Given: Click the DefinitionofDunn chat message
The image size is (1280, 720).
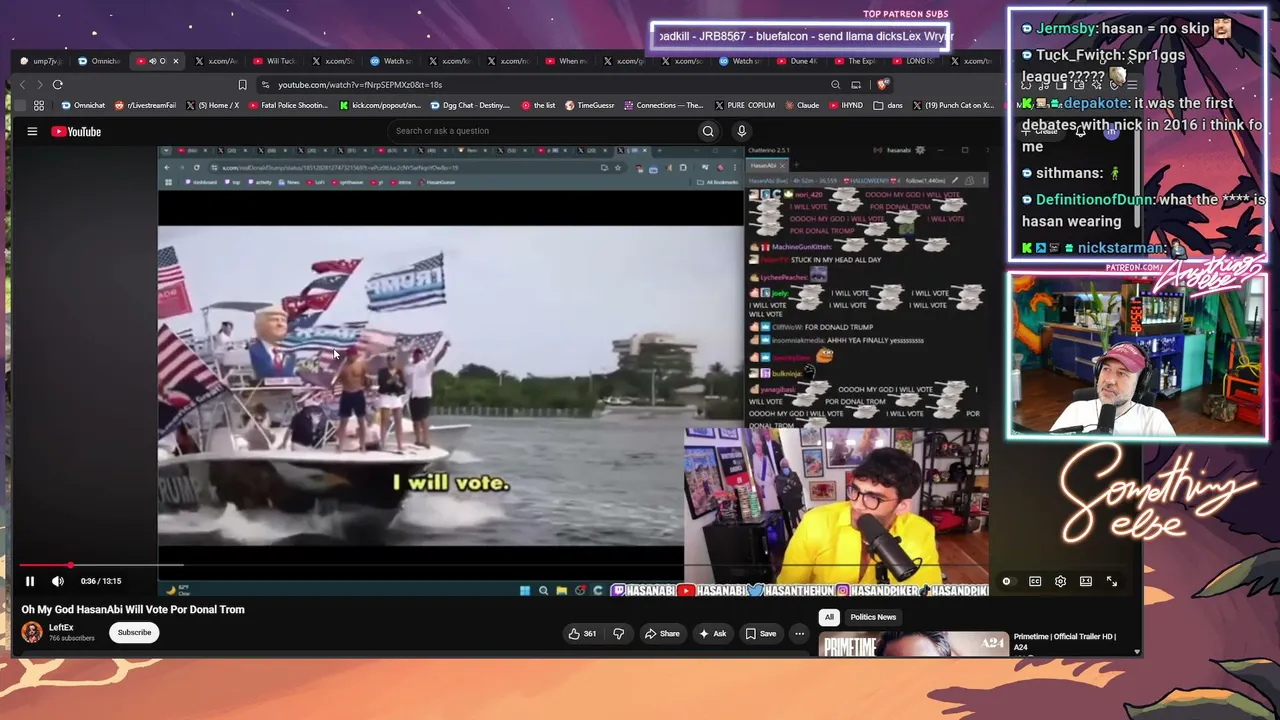Looking at the screenshot, I should click(x=1143, y=210).
